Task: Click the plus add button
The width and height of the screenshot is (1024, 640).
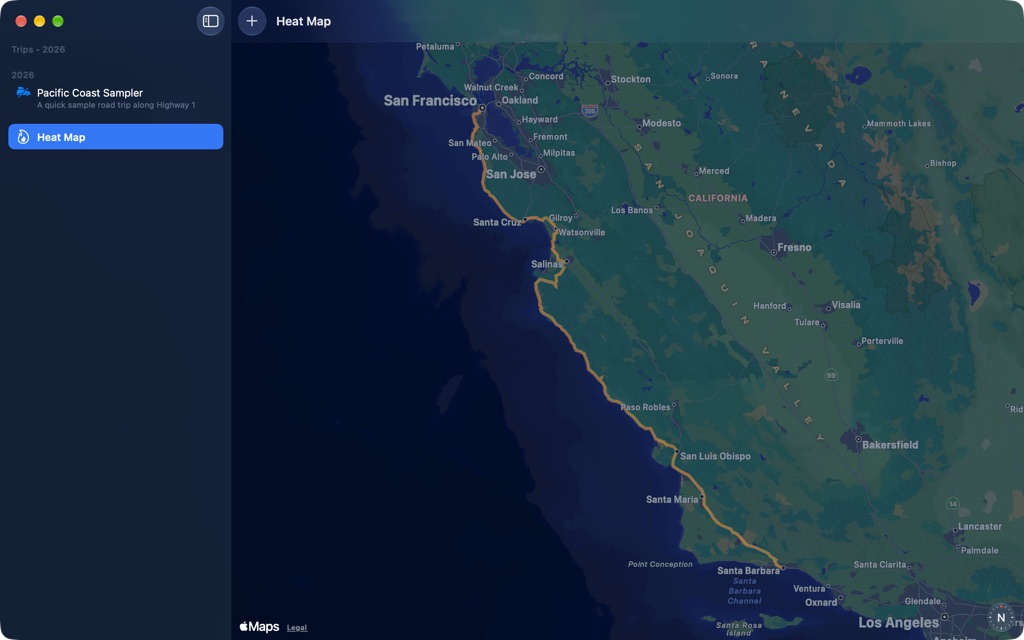Action: (x=252, y=22)
